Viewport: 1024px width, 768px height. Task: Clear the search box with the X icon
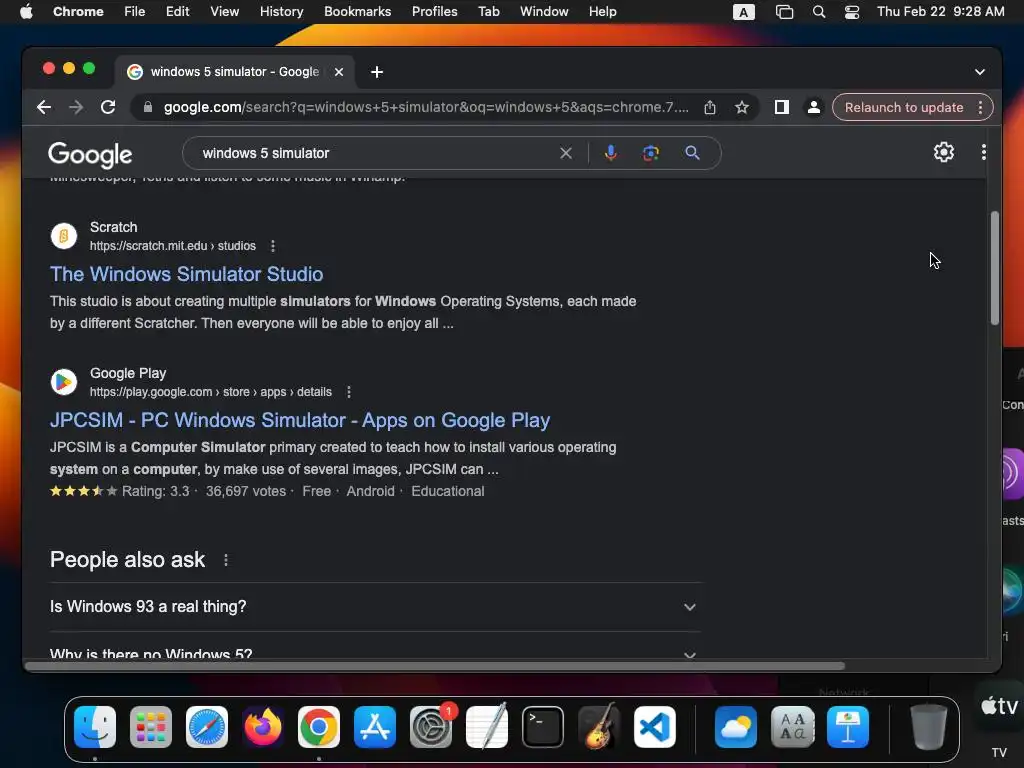(x=566, y=153)
